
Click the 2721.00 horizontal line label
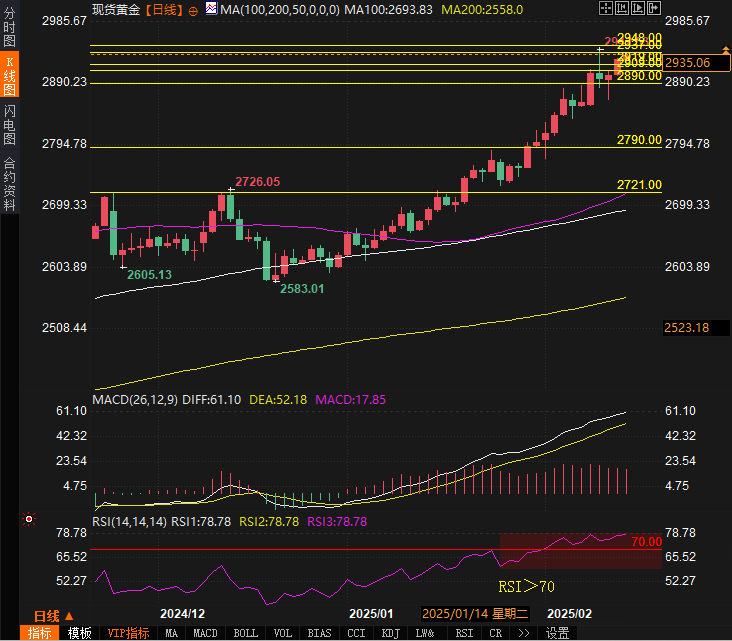tap(640, 185)
